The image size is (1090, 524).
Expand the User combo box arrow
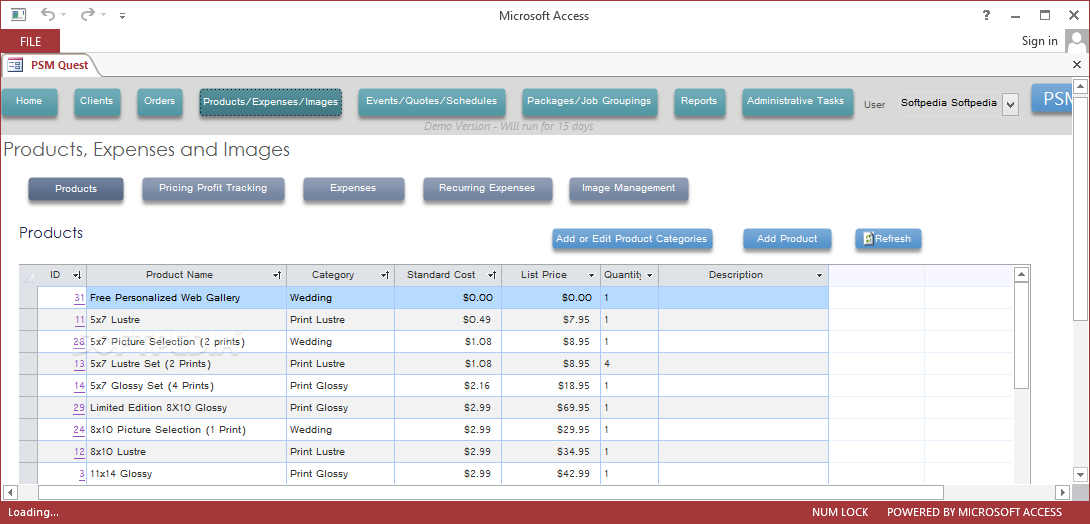tap(1011, 105)
